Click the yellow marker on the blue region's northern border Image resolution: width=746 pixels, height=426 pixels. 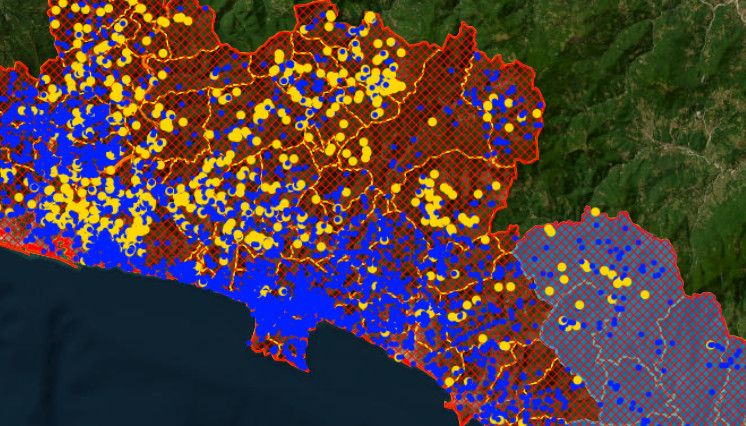(x=594, y=212)
